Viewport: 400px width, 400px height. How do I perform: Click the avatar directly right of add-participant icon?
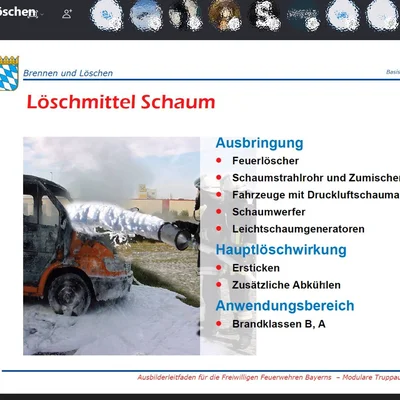coord(106,15)
